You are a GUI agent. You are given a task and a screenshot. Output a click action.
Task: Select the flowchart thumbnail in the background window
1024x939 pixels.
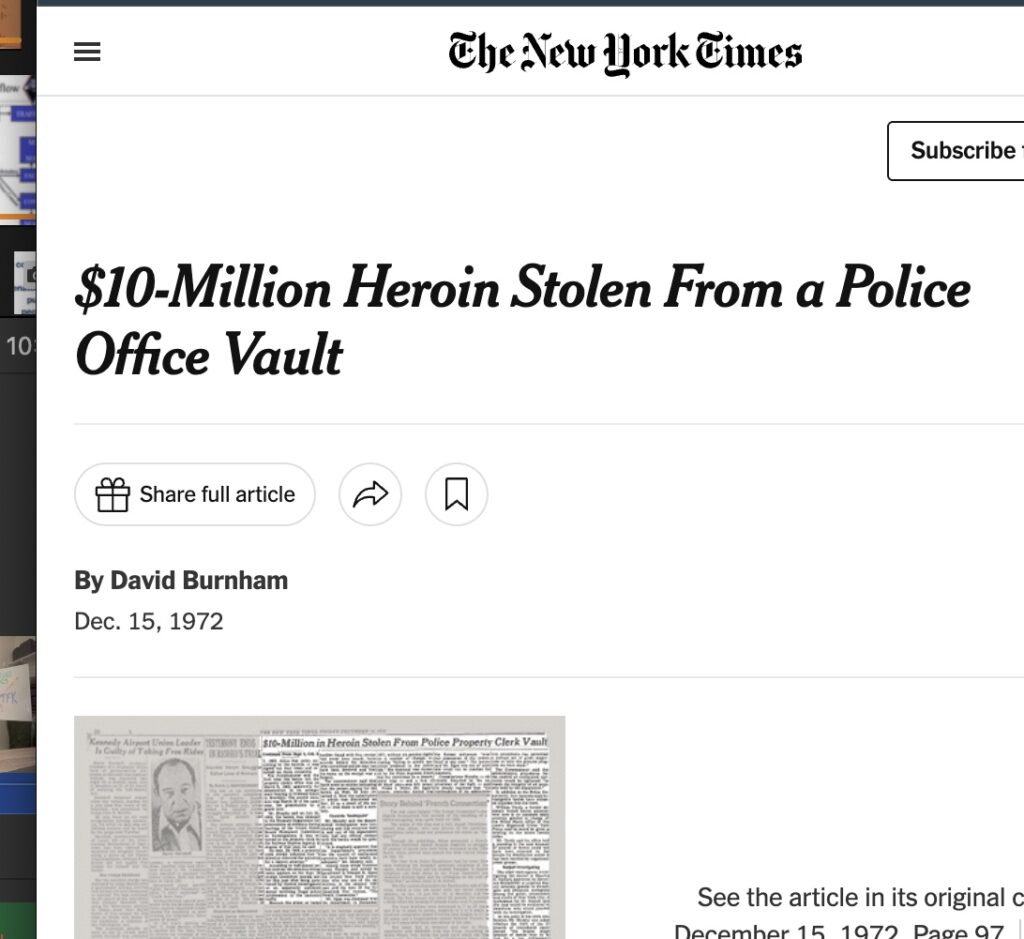[17, 148]
